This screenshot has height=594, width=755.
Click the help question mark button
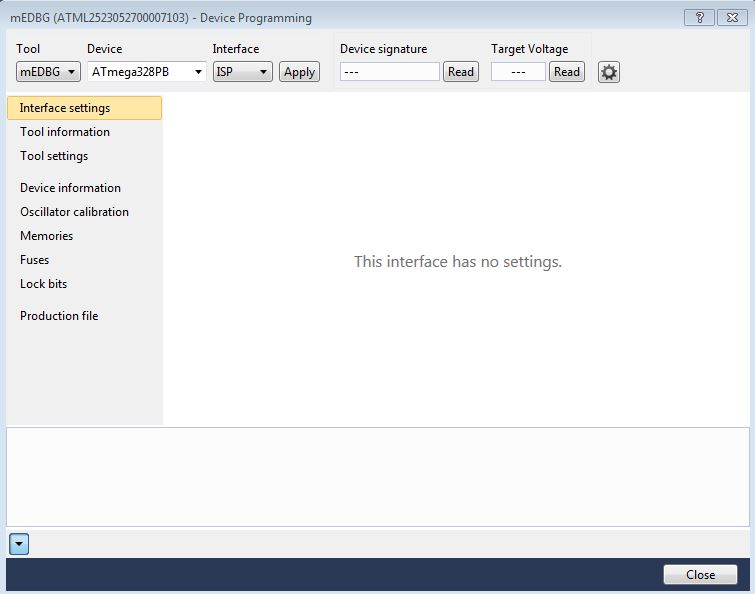point(699,18)
